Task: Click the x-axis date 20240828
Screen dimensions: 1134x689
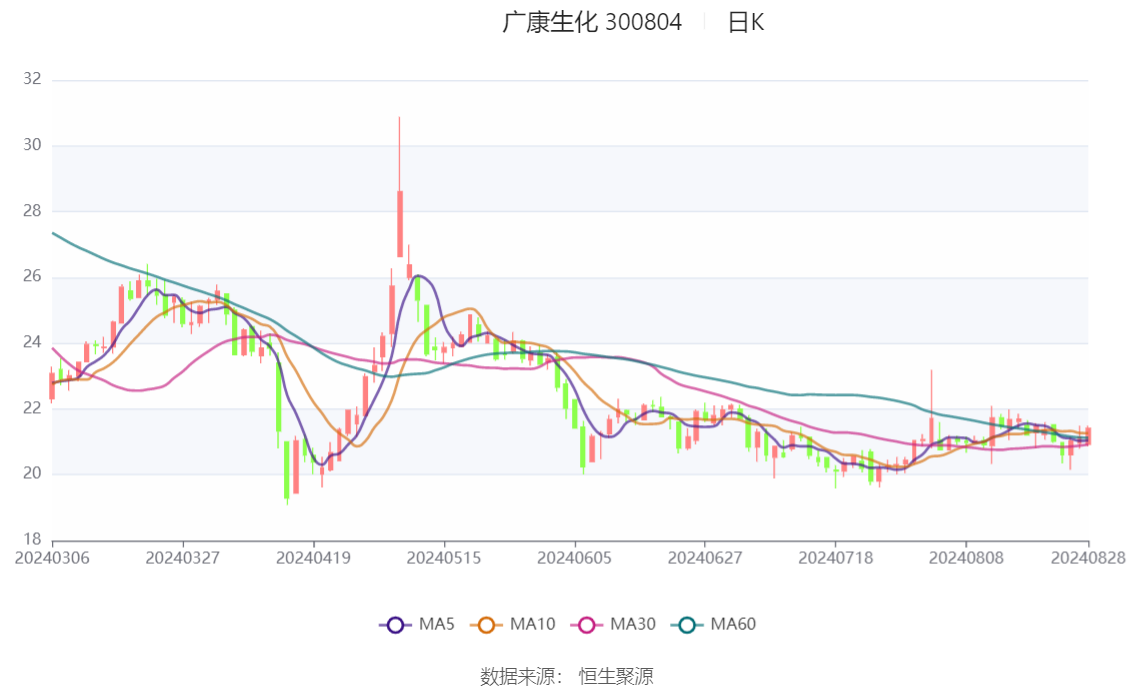Action: [x=1088, y=558]
